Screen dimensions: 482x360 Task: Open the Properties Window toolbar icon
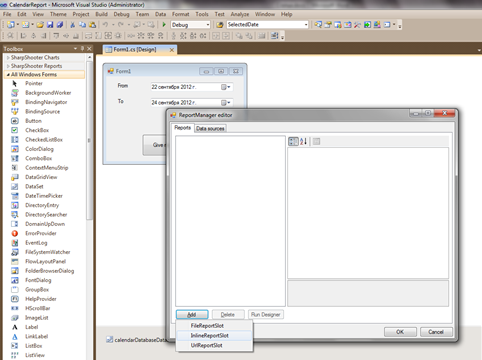(328, 25)
